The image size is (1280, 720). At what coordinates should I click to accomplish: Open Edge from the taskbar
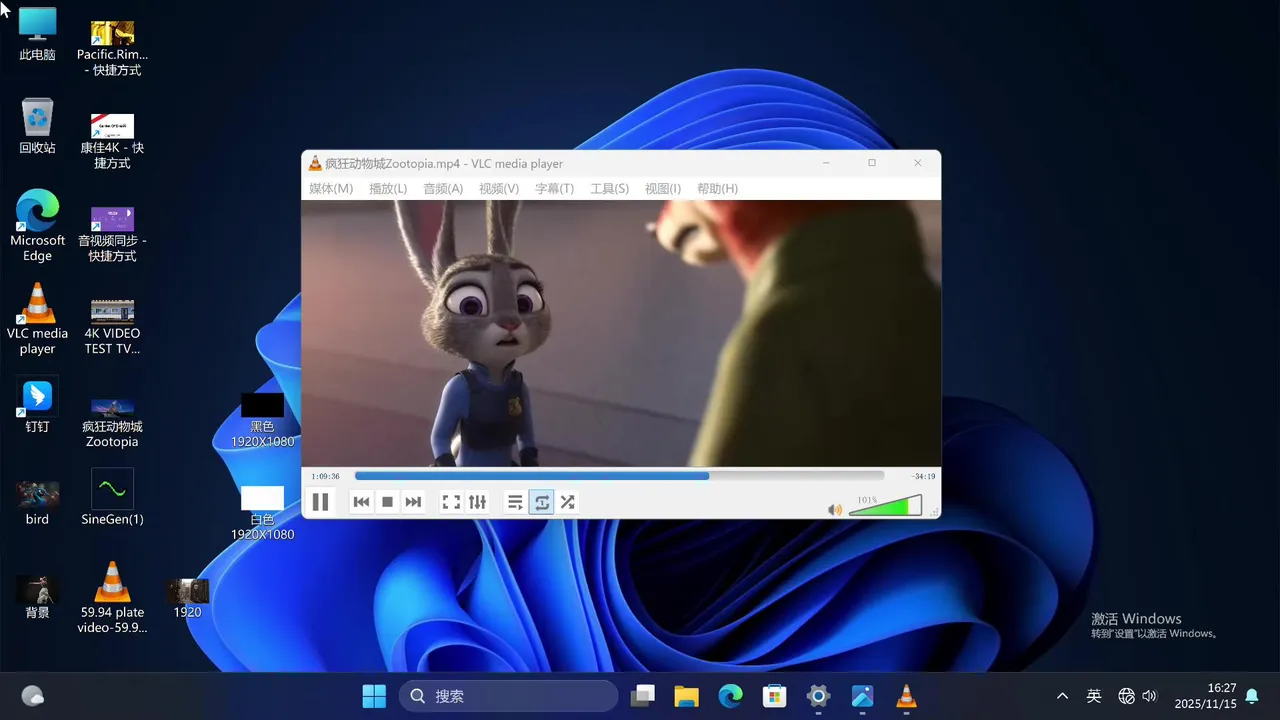pos(730,696)
